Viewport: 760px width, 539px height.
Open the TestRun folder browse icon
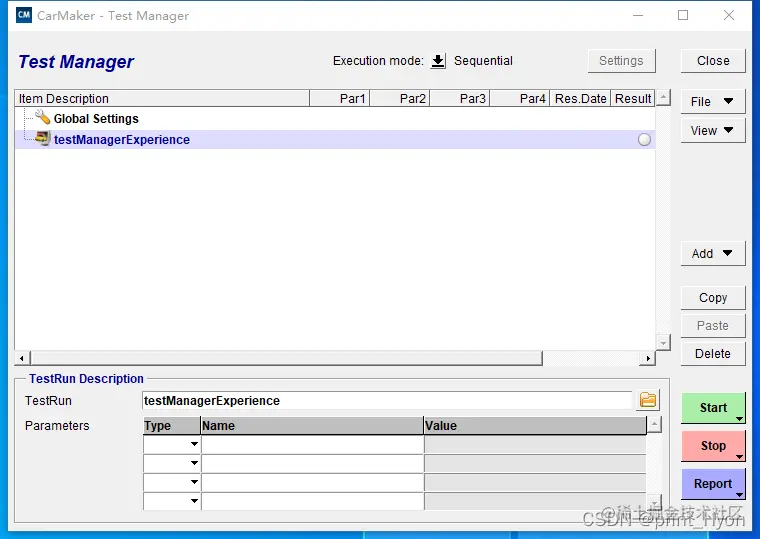point(648,400)
